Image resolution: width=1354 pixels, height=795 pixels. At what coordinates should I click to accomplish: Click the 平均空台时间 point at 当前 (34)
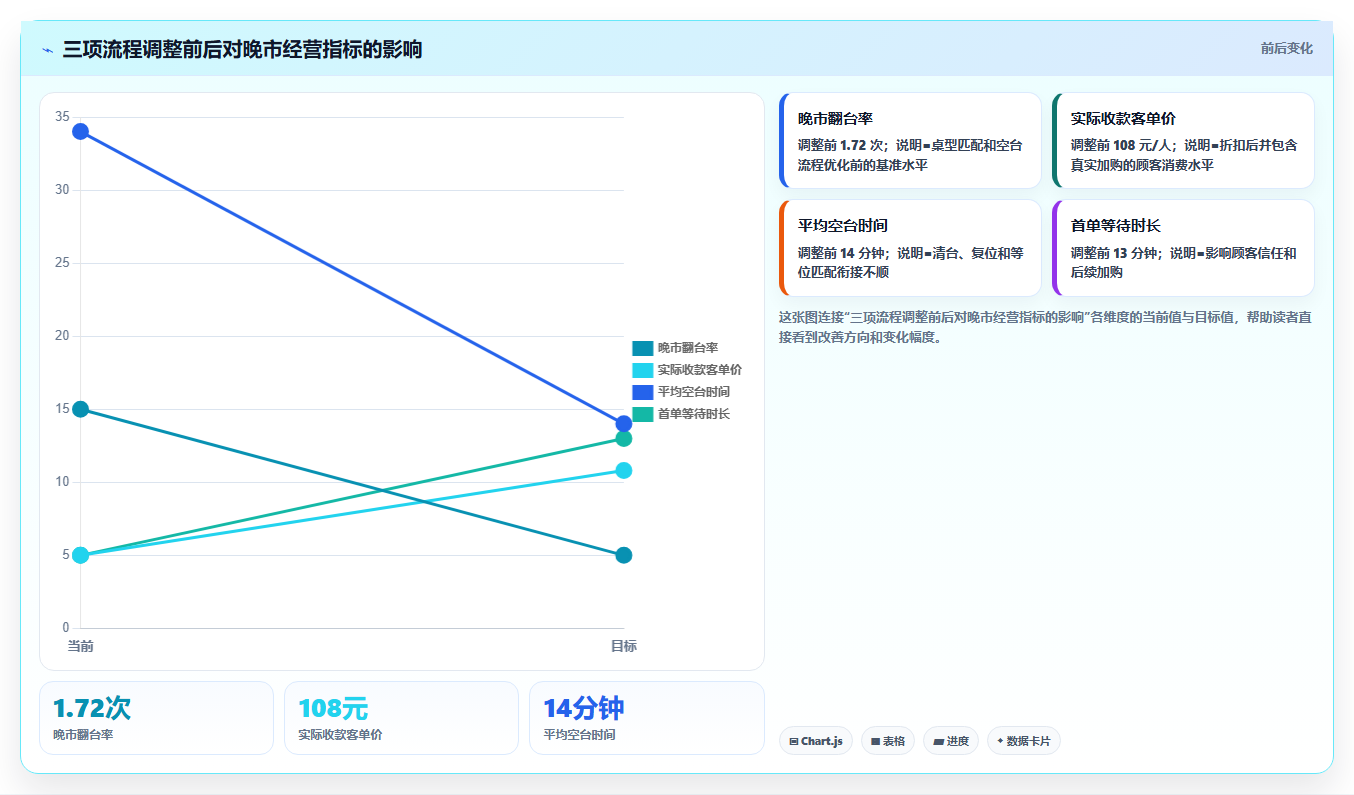pyautogui.click(x=81, y=132)
